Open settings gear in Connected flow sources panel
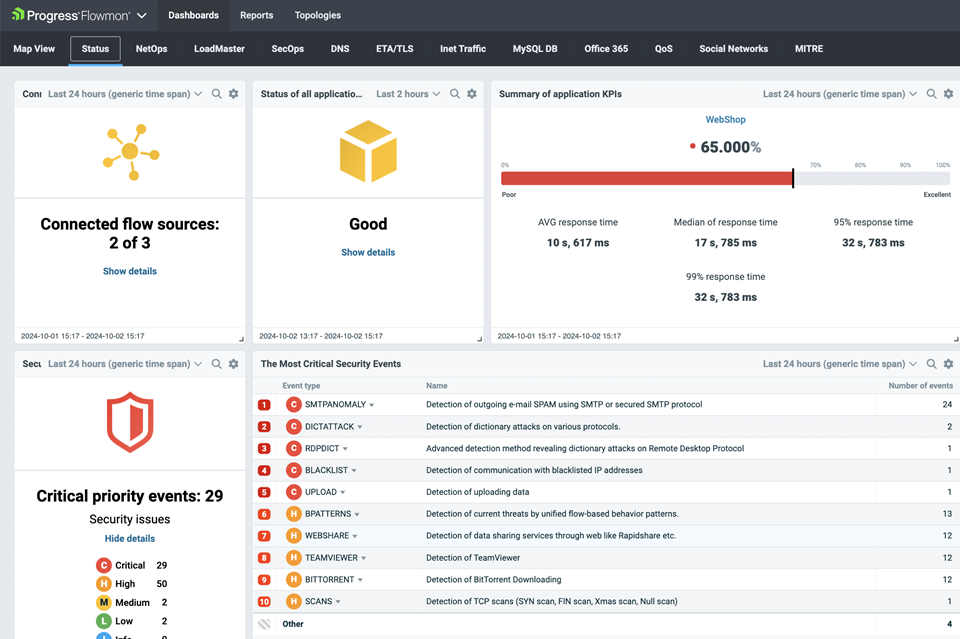Image resolution: width=960 pixels, height=639 pixels. [x=233, y=94]
